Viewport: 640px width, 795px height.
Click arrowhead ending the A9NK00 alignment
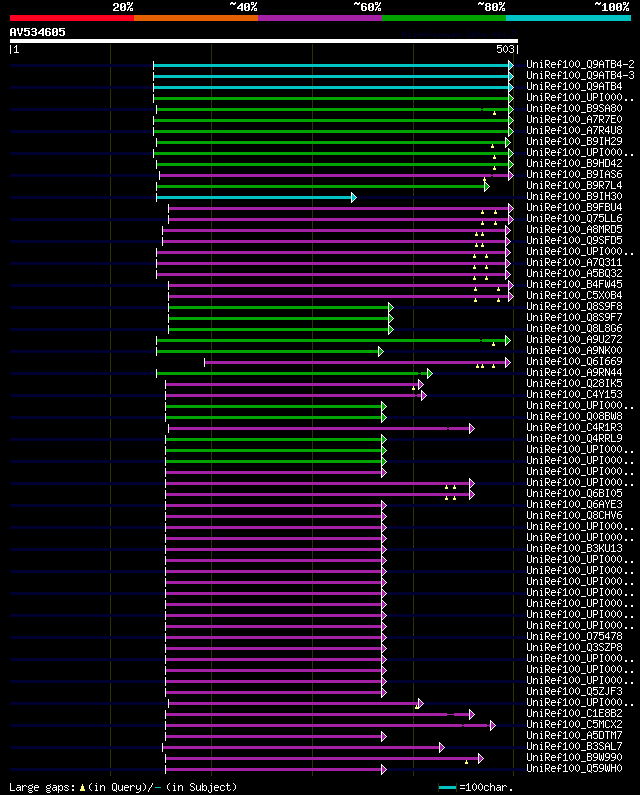381,351
